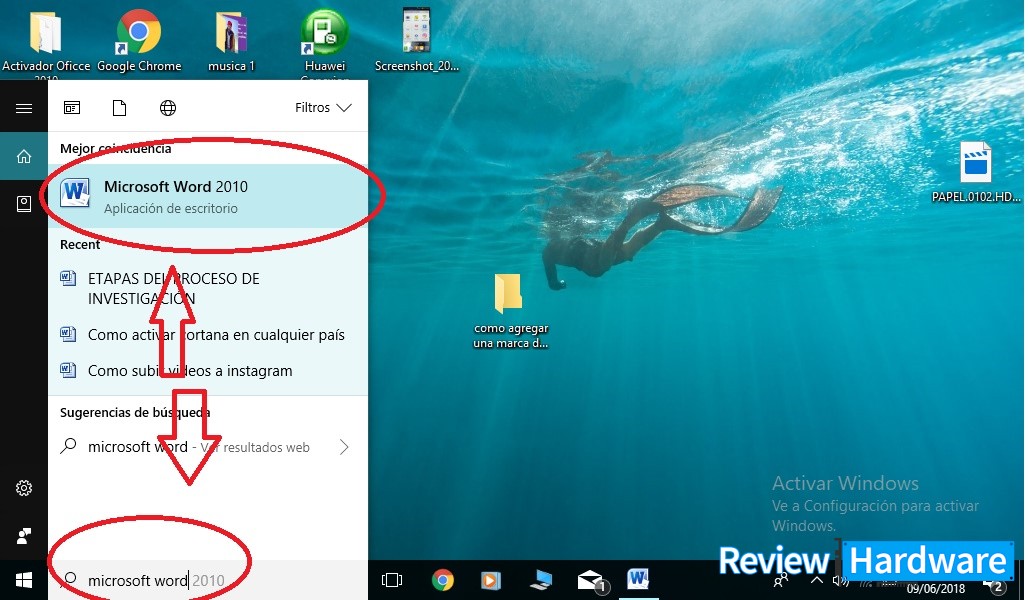This screenshot has width=1028, height=600.
Task: Filter search results by web
Action: [168, 108]
